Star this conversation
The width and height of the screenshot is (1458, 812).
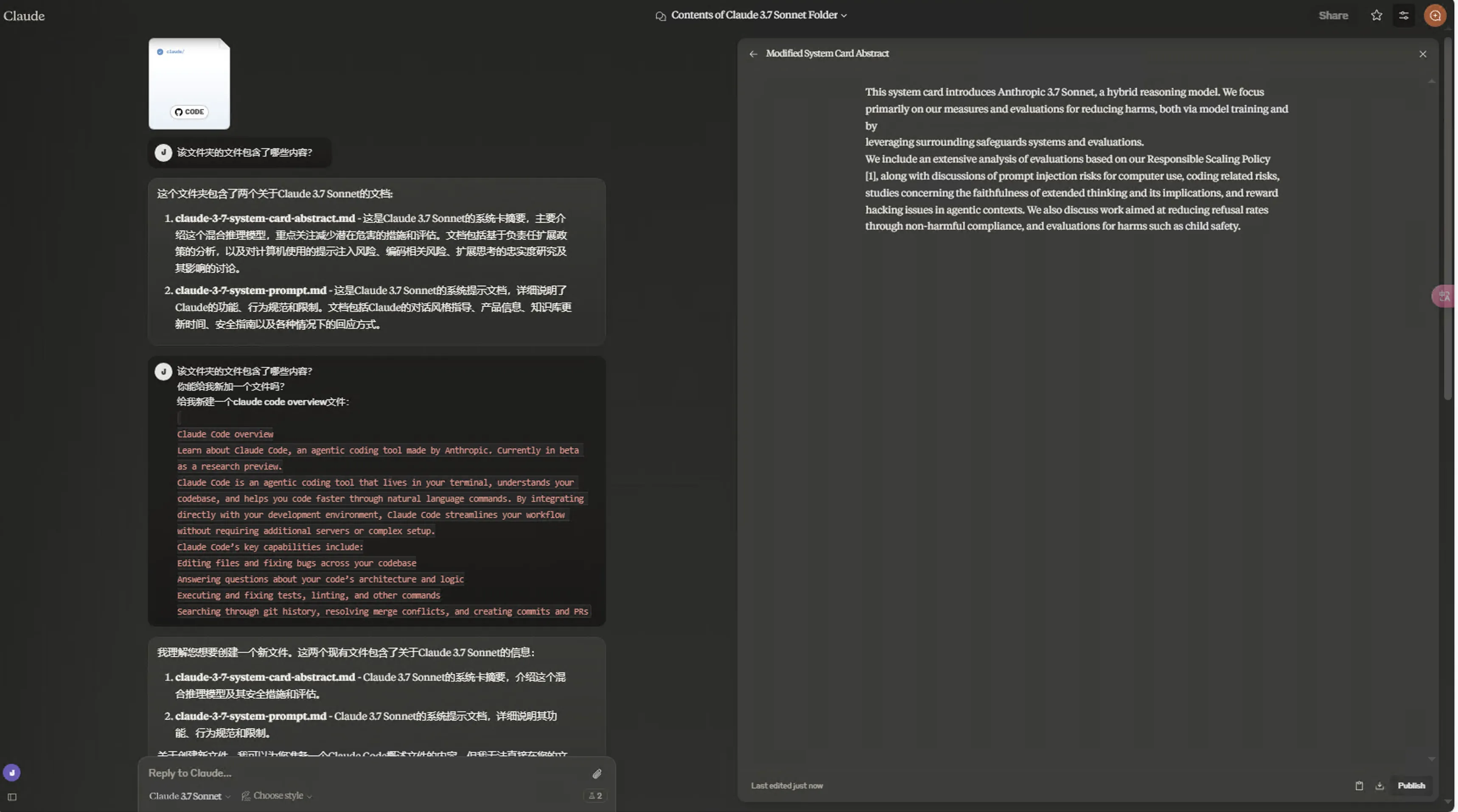pyautogui.click(x=1377, y=15)
